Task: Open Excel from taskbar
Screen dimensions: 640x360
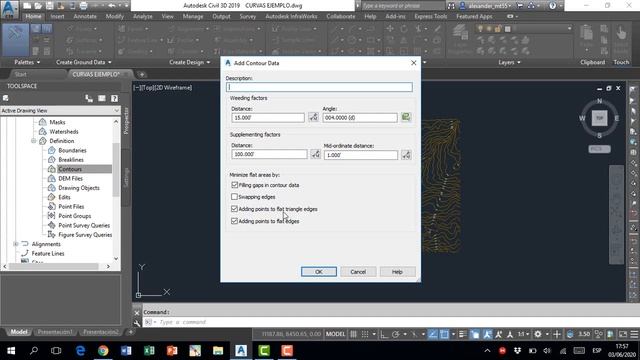Action: (x=149, y=351)
